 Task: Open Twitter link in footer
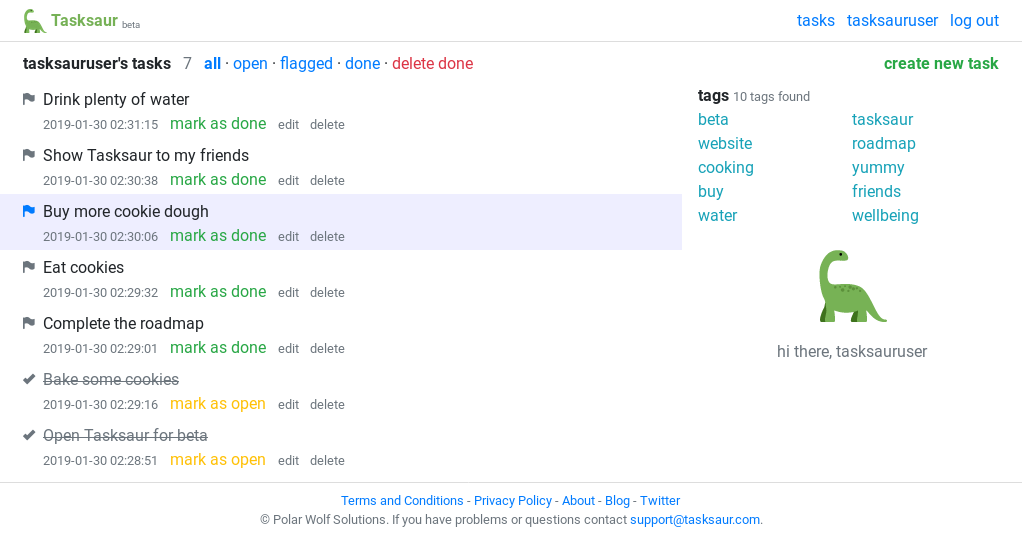660,501
